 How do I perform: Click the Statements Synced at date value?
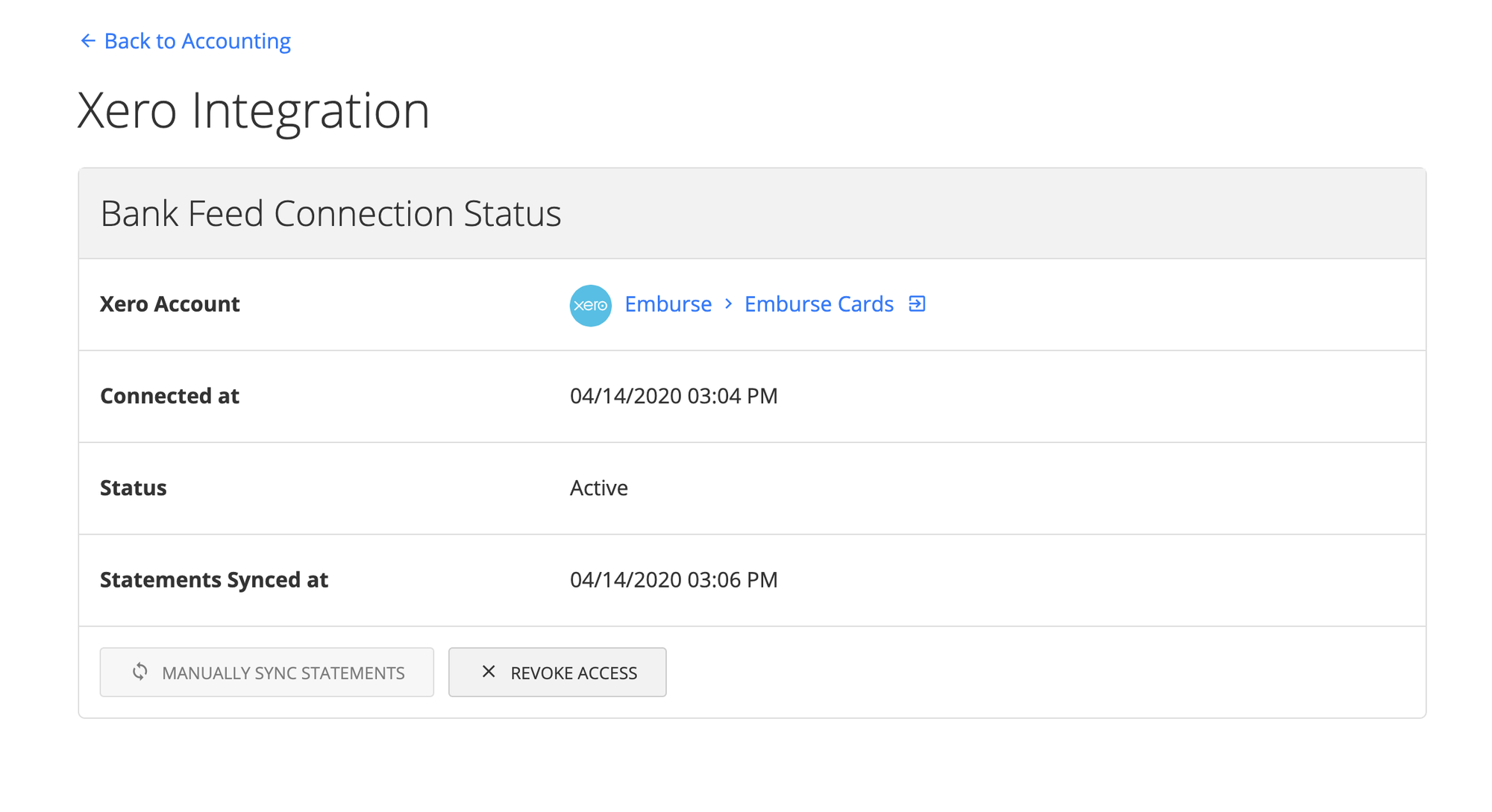tap(674, 579)
